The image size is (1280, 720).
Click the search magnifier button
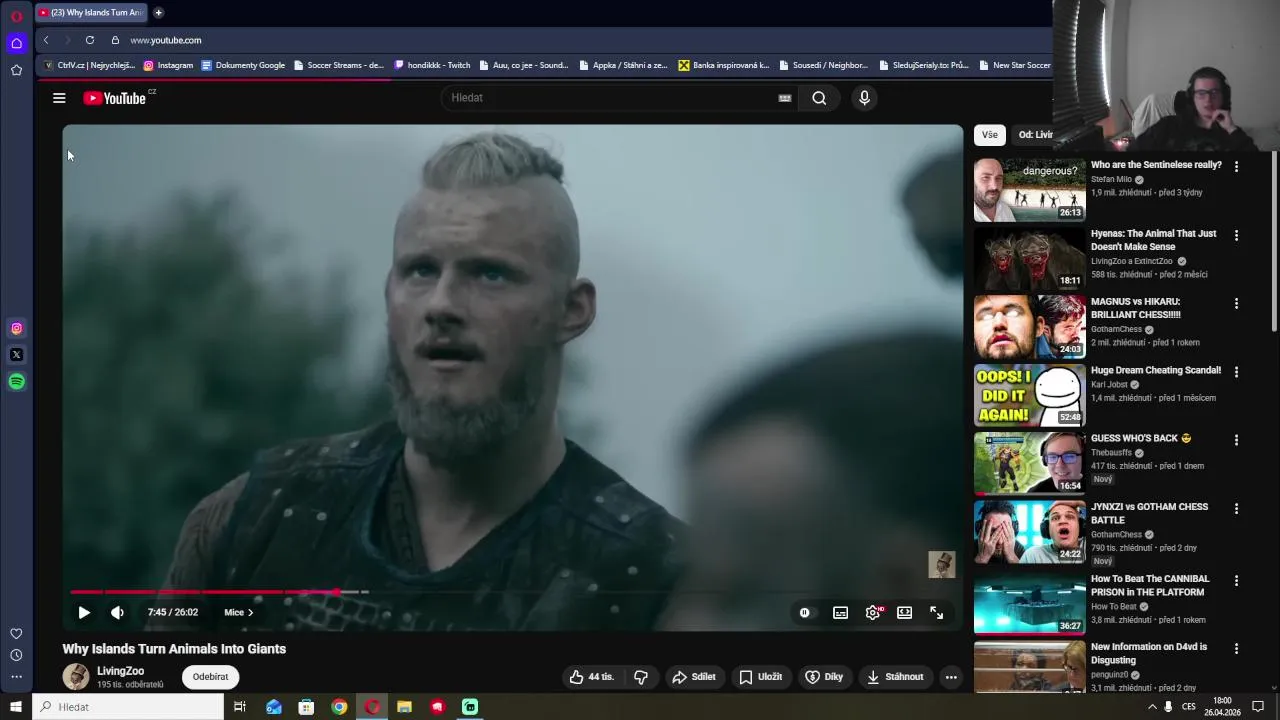[x=819, y=98]
